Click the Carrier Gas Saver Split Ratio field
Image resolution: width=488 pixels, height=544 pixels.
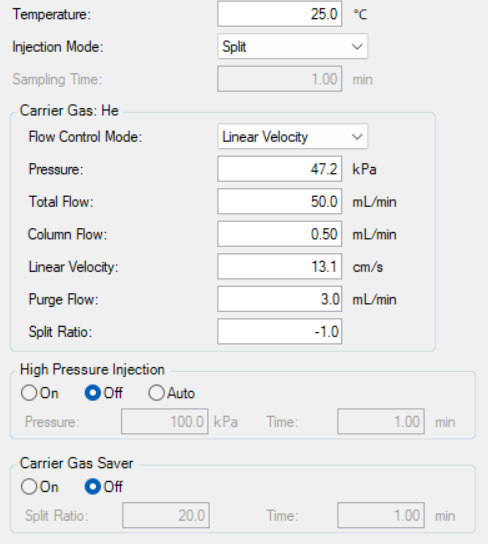(x=166, y=515)
